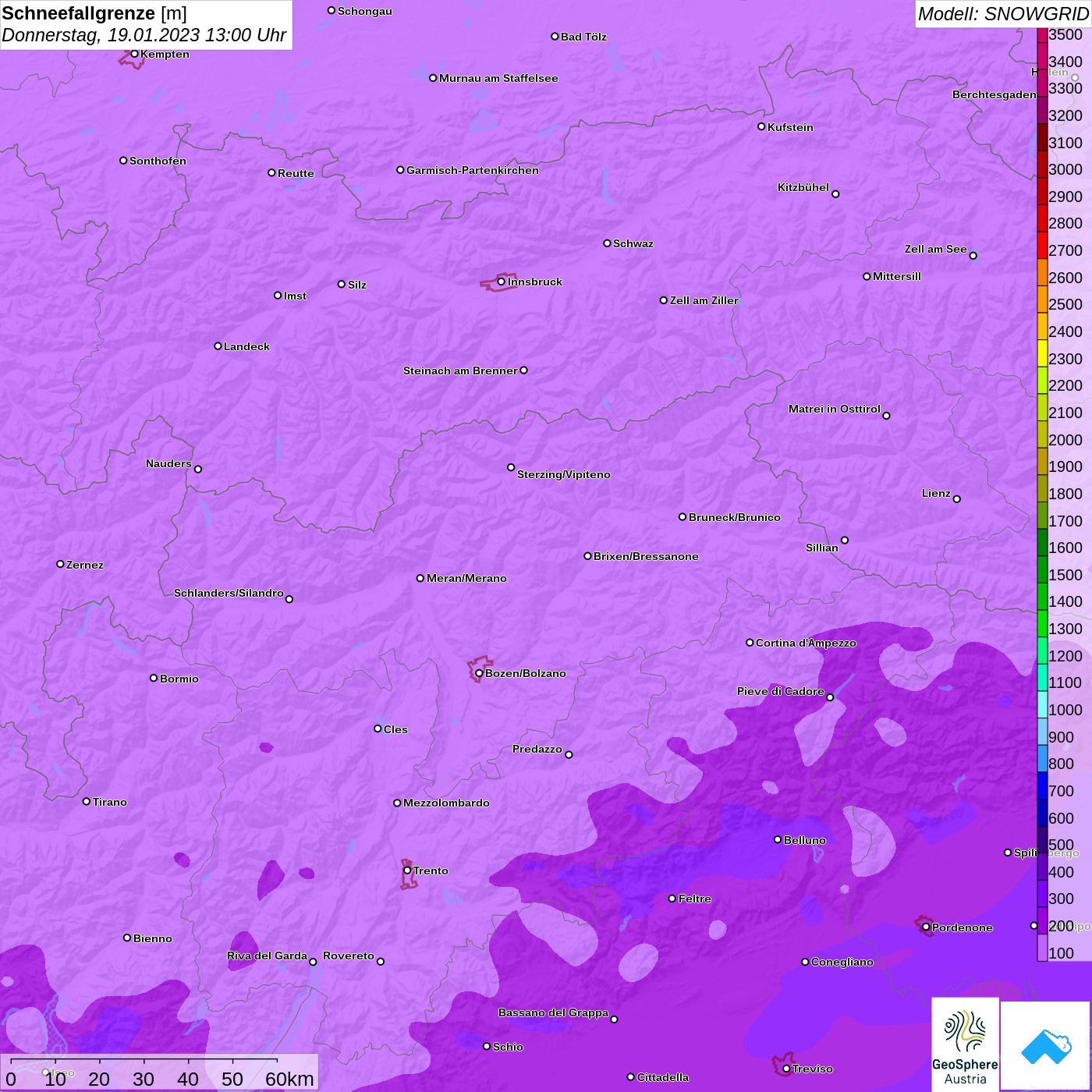Click the Predazzo label
Image resolution: width=1092 pixels, height=1092 pixels.
tap(537, 749)
